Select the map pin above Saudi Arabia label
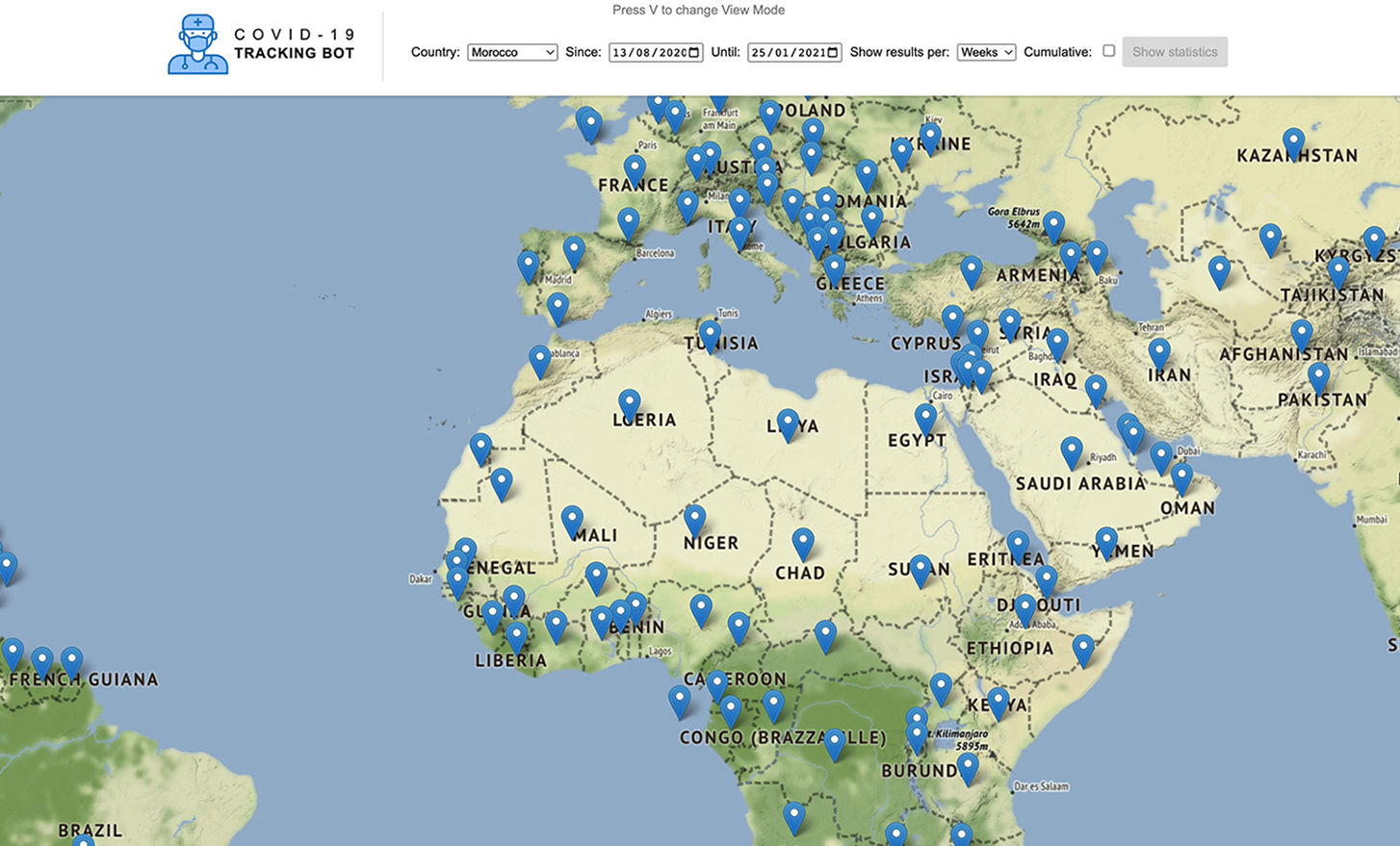The height and width of the screenshot is (846, 1400). point(1072,452)
